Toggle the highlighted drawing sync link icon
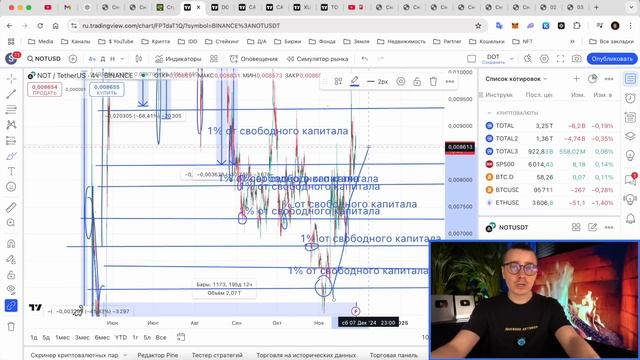This screenshot has height=360, width=640. pos(11,305)
